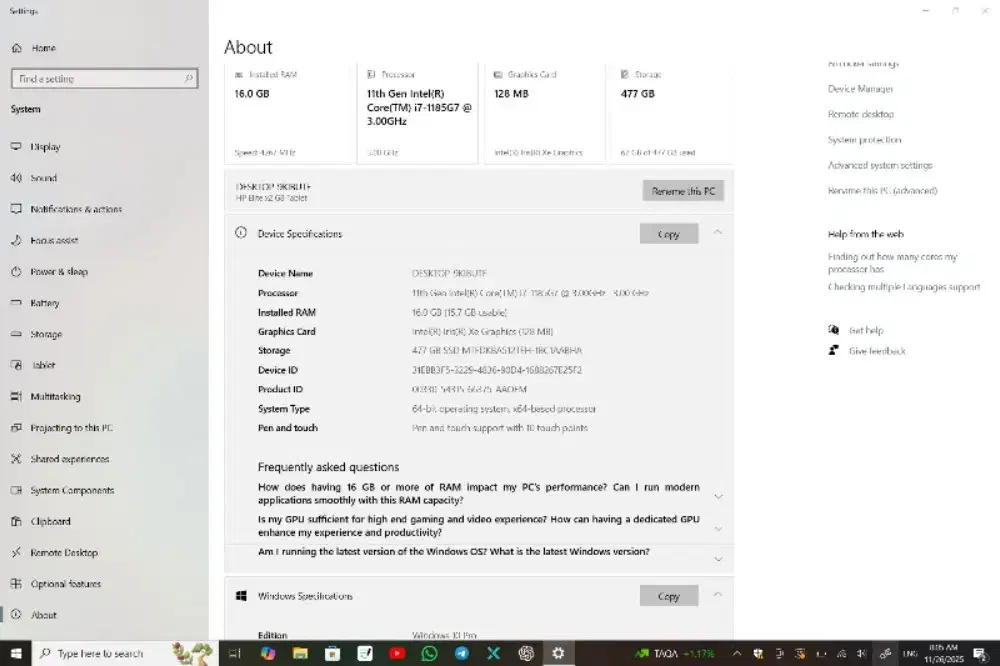
Task: Click the Get help icon
Action: pos(833,329)
